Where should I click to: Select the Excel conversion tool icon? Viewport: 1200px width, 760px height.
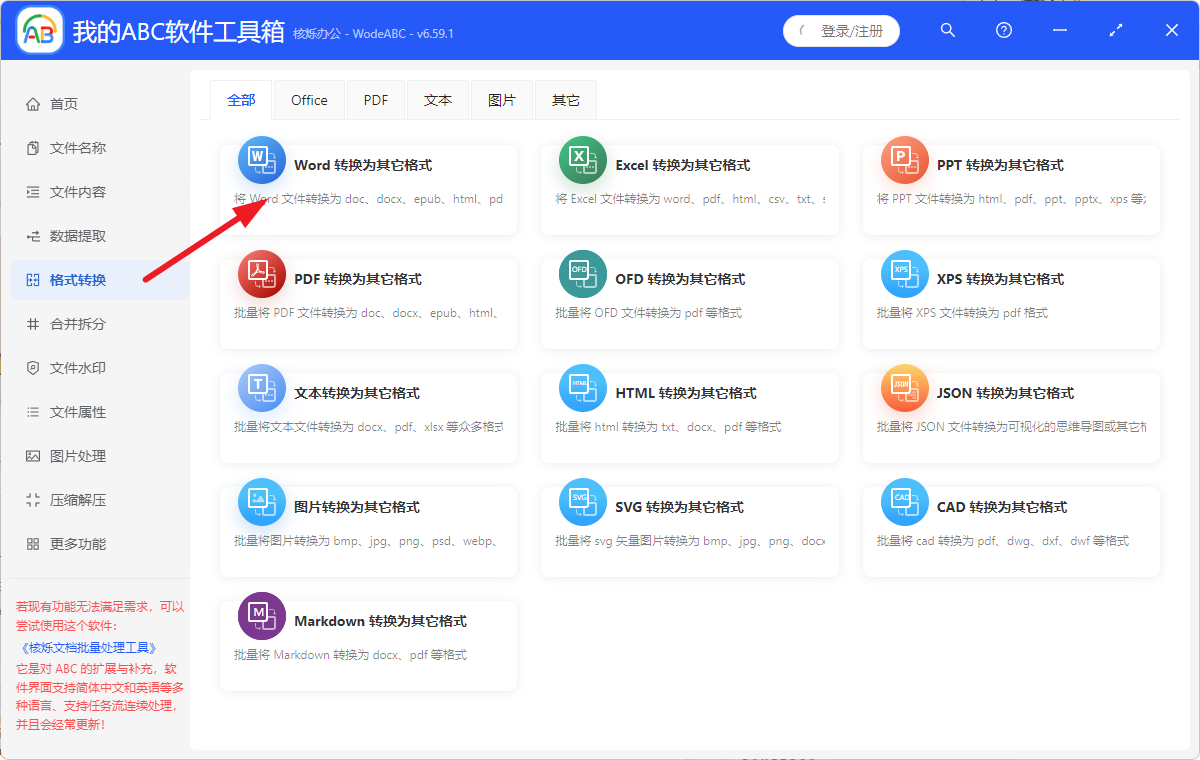(583, 160)
